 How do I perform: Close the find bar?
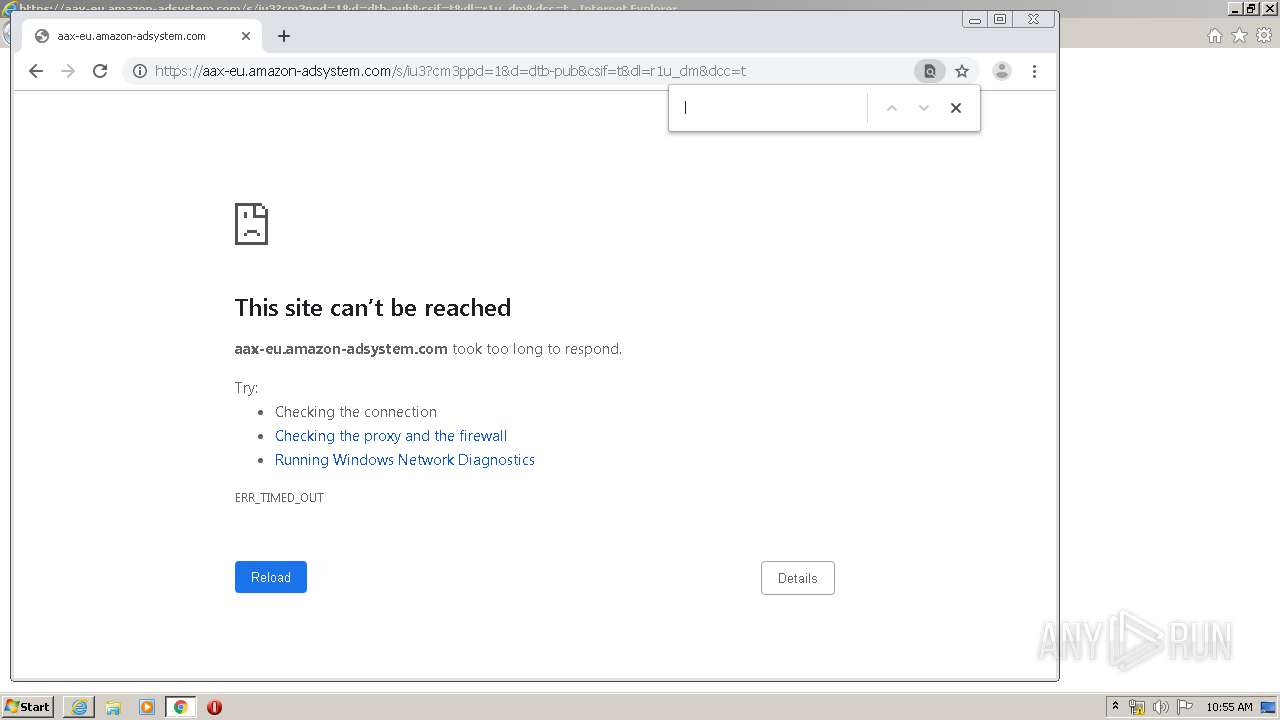pos(956,108)
